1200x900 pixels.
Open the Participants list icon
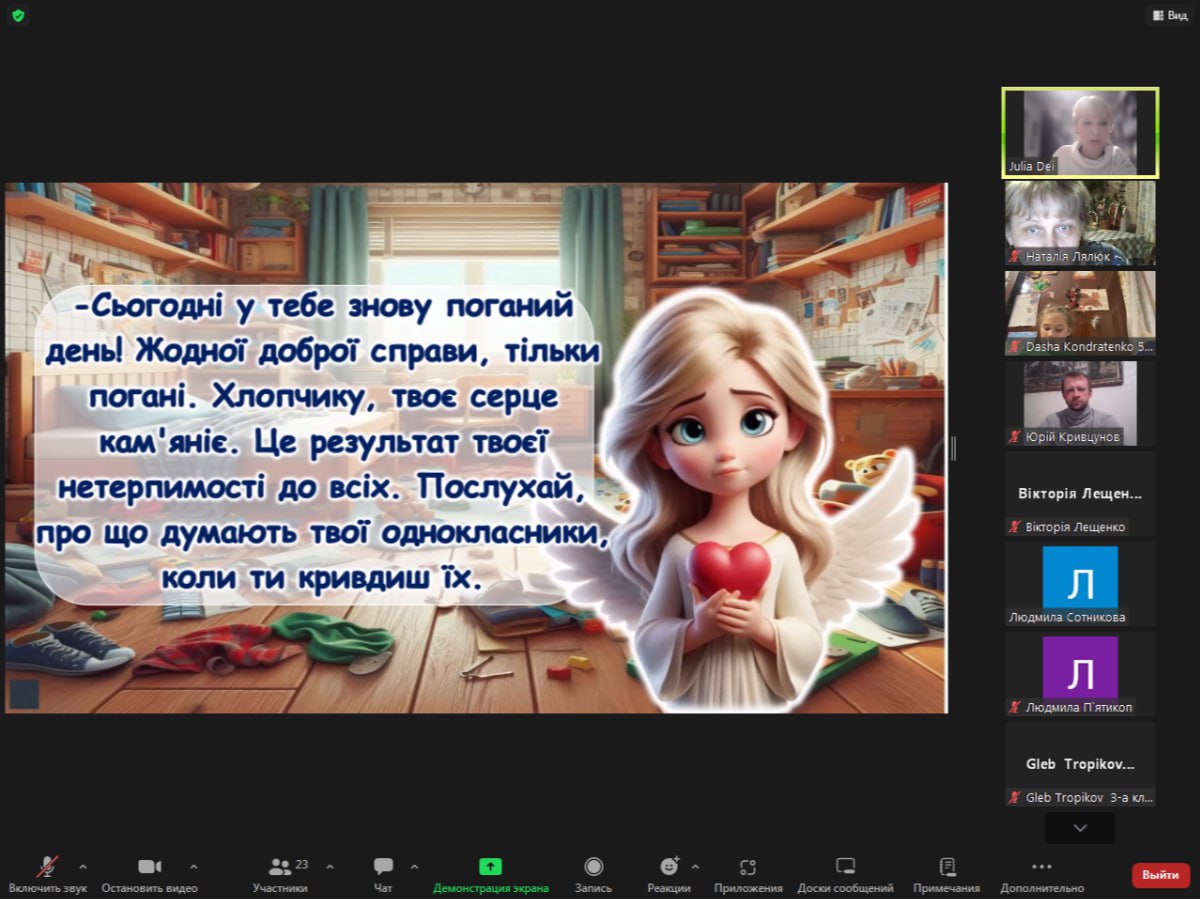click(280, 866)
